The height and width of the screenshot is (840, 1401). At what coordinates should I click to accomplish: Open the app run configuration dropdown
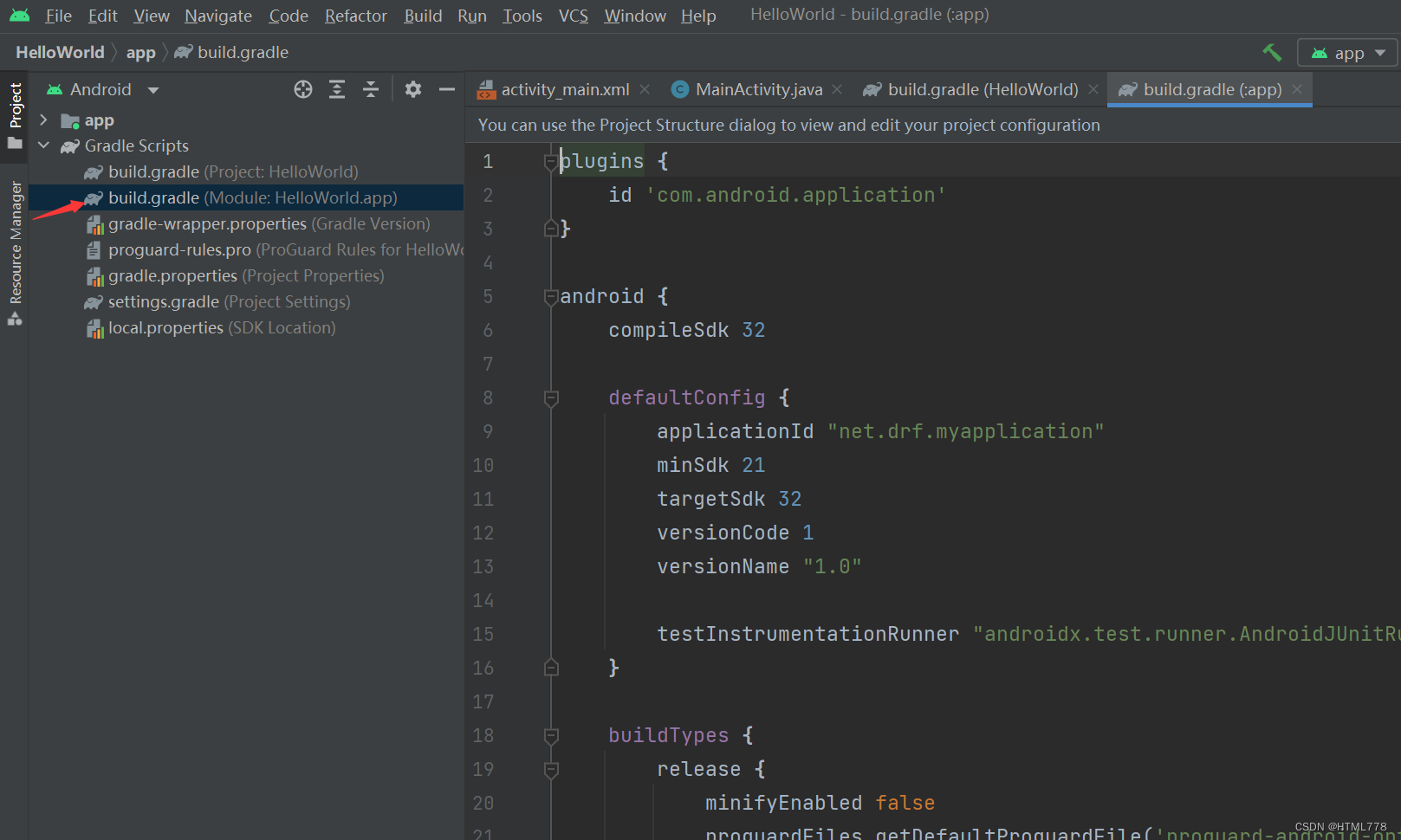click(1348, 53)
